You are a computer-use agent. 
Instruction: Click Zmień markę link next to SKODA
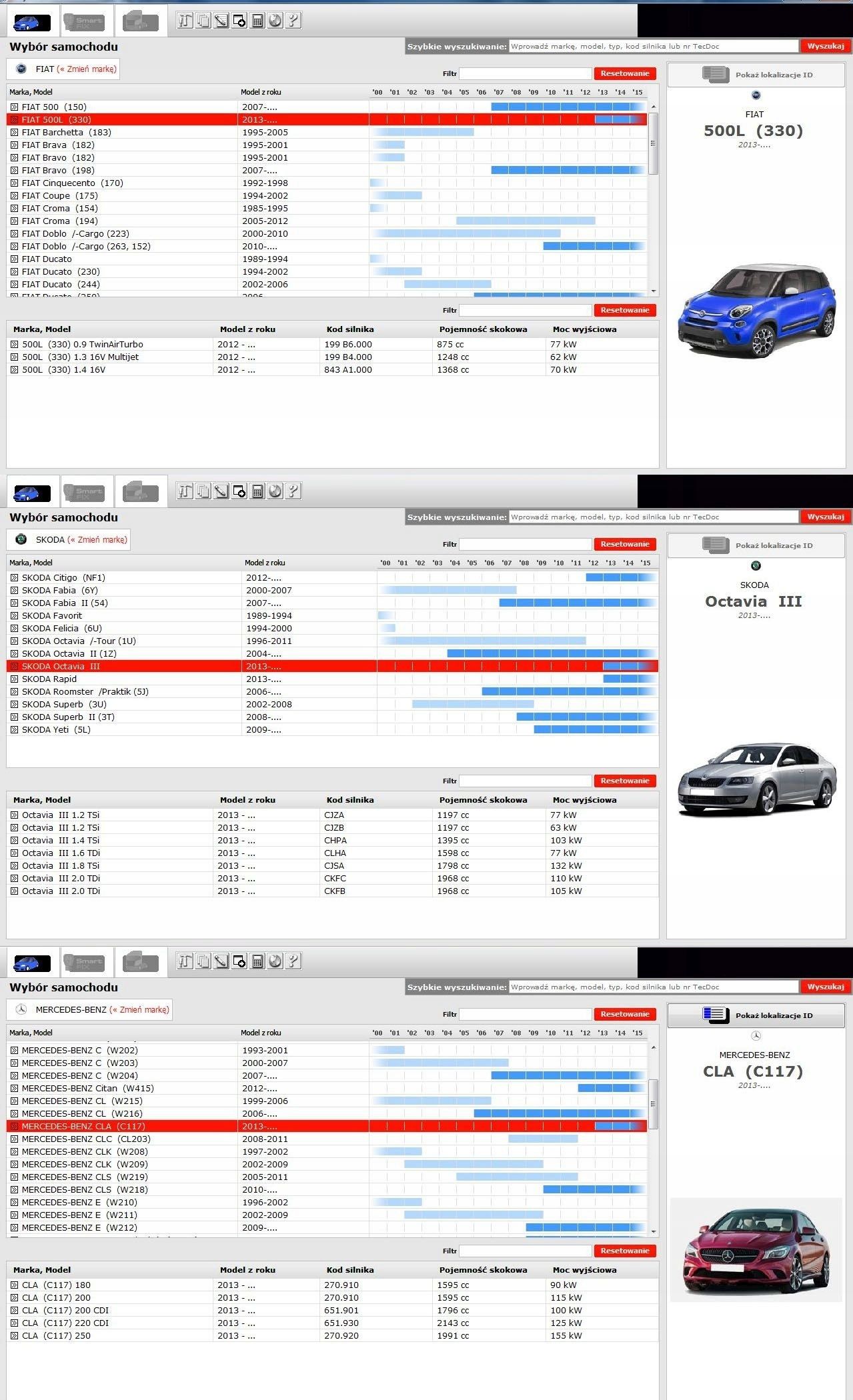pyautogui.click(x=97, y=540)
